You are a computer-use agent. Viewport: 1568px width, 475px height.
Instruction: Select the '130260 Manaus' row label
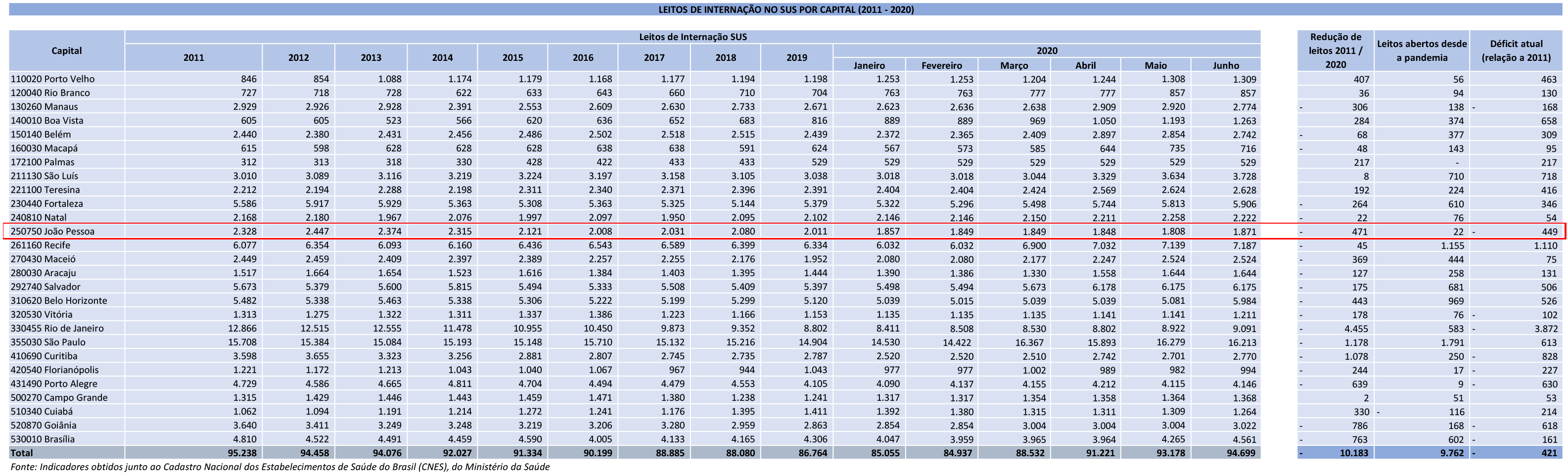(45, 106)
